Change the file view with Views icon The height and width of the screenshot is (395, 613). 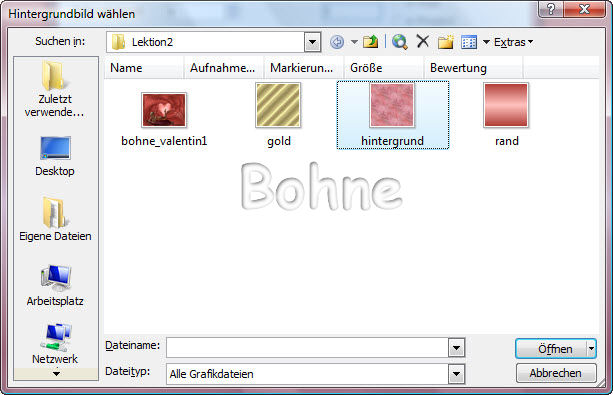coord(469,42)
